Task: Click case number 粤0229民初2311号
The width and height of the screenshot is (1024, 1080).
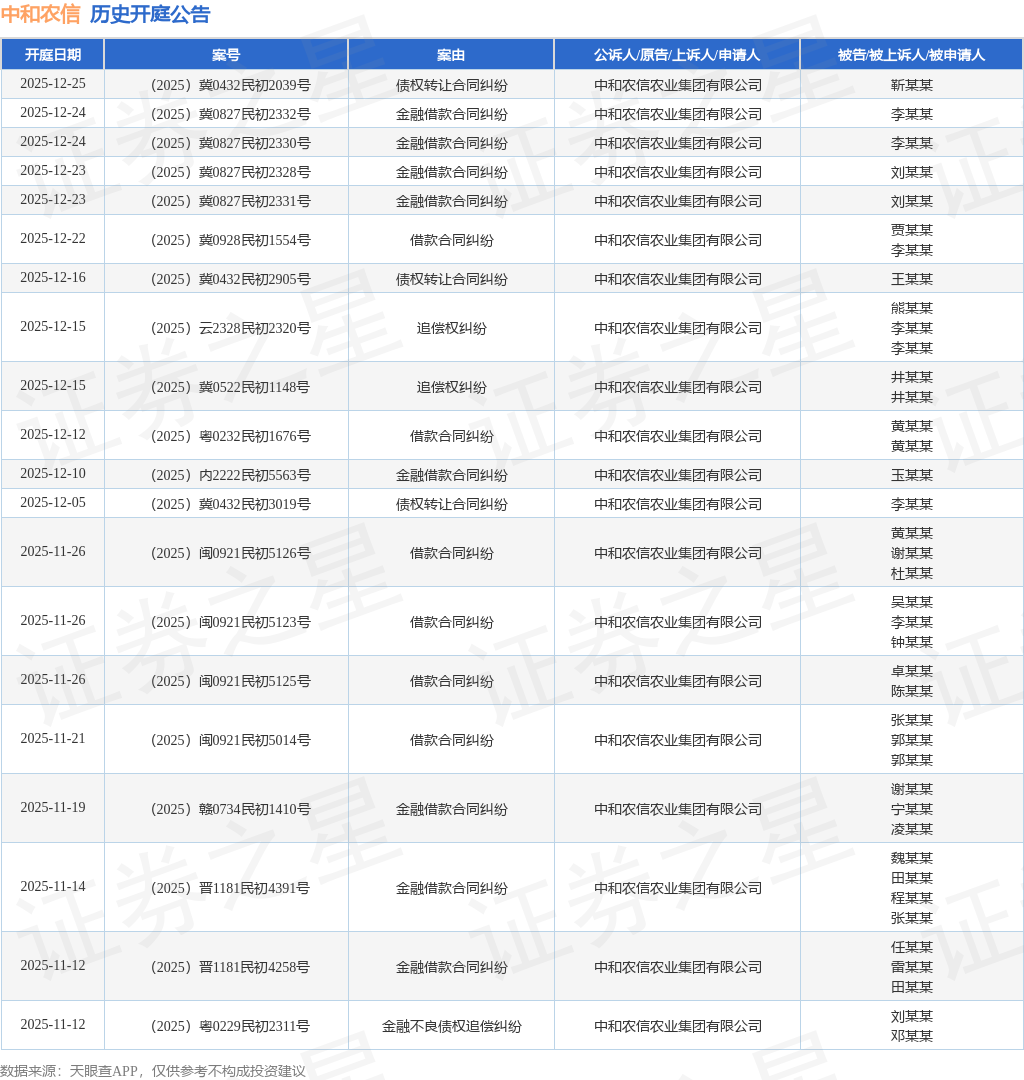Action: 231,1026
